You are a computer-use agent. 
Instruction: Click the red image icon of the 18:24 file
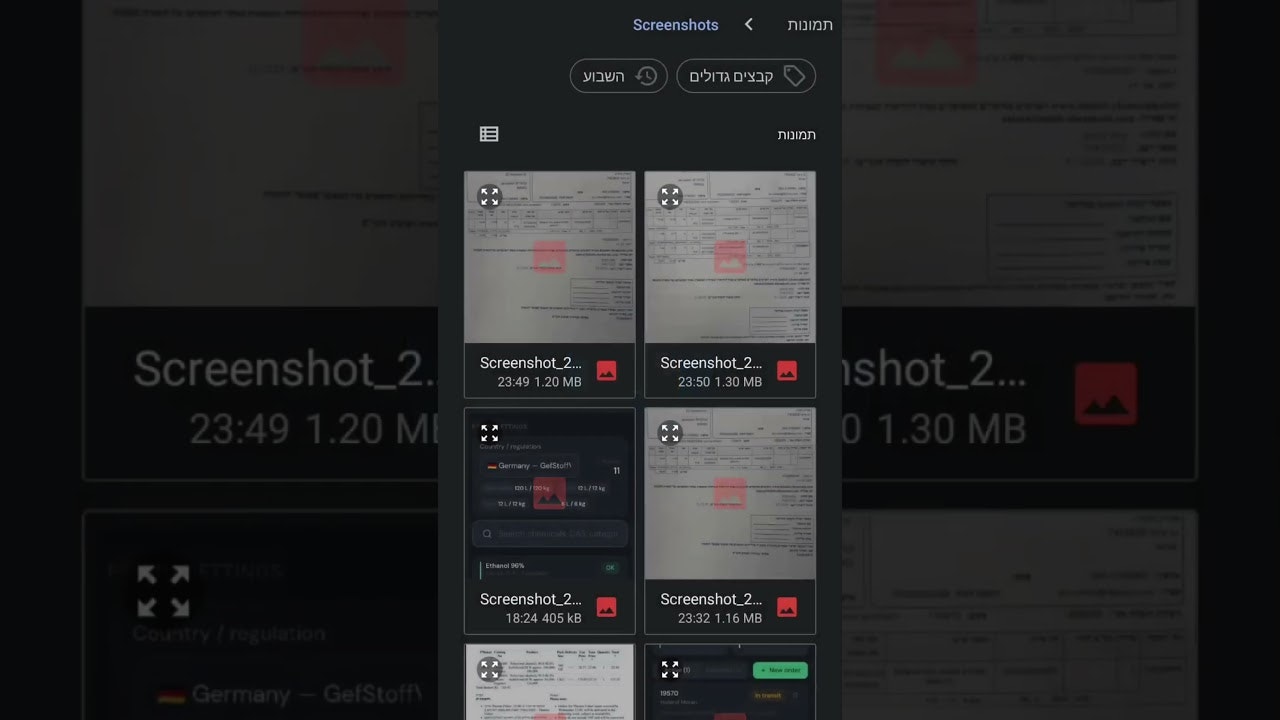(x=606, y=607)
